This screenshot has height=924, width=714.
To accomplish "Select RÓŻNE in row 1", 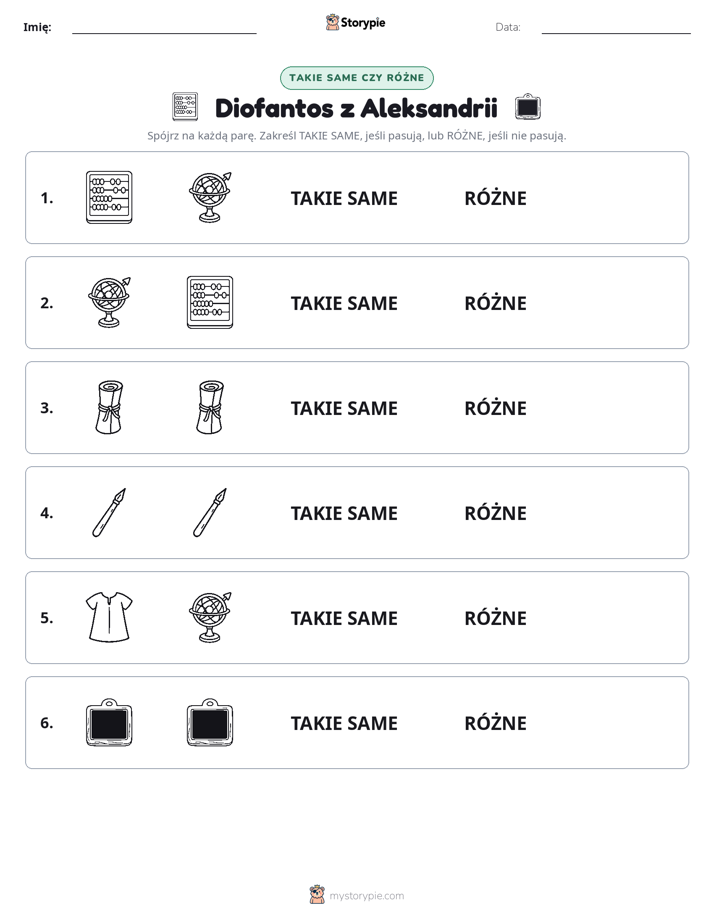I will click(x=495, y=199).
